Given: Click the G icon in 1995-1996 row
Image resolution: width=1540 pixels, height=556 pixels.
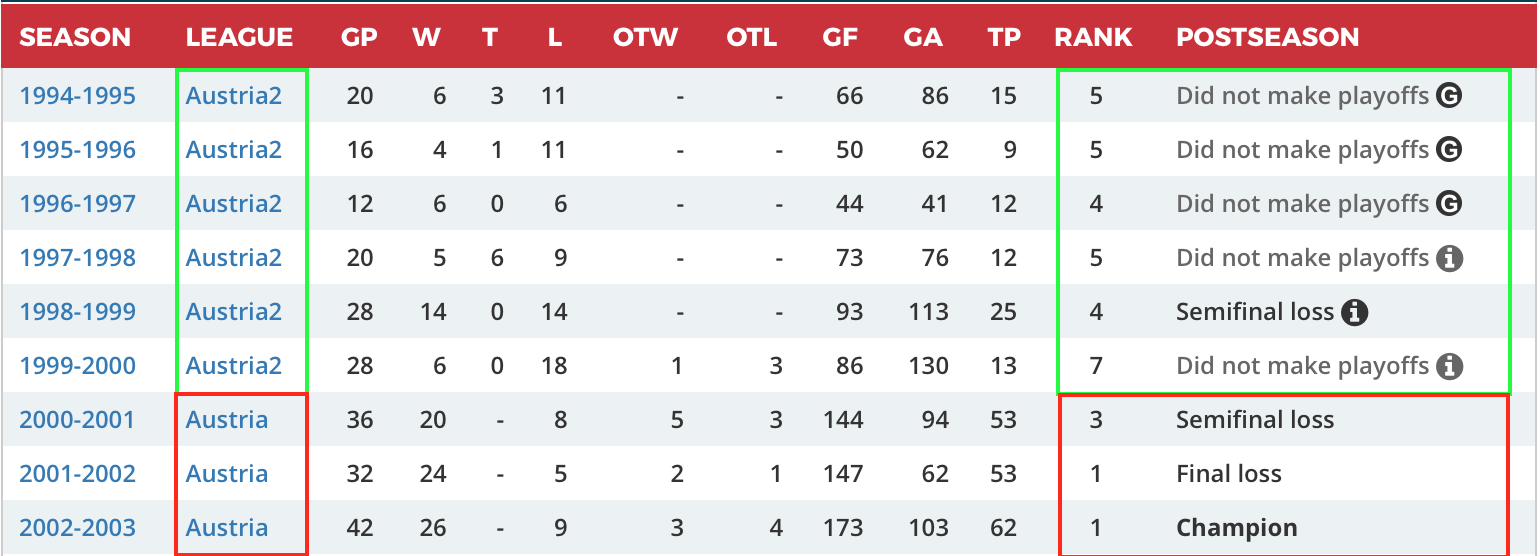Looking at the screenshot, I should [x=1449, y=150].
